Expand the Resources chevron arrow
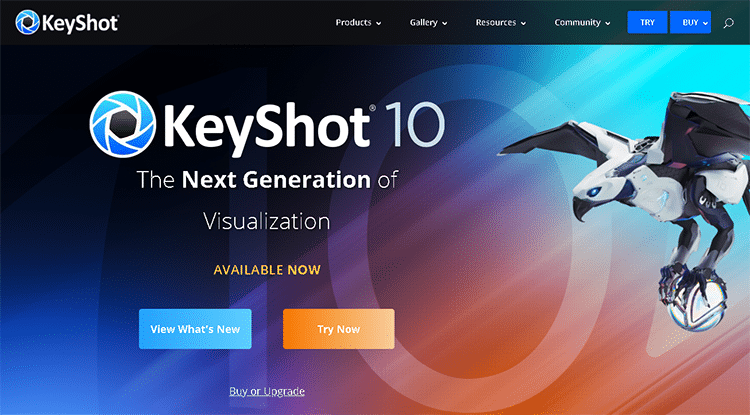This screenshot has height=415, width=750. [523, 23]
